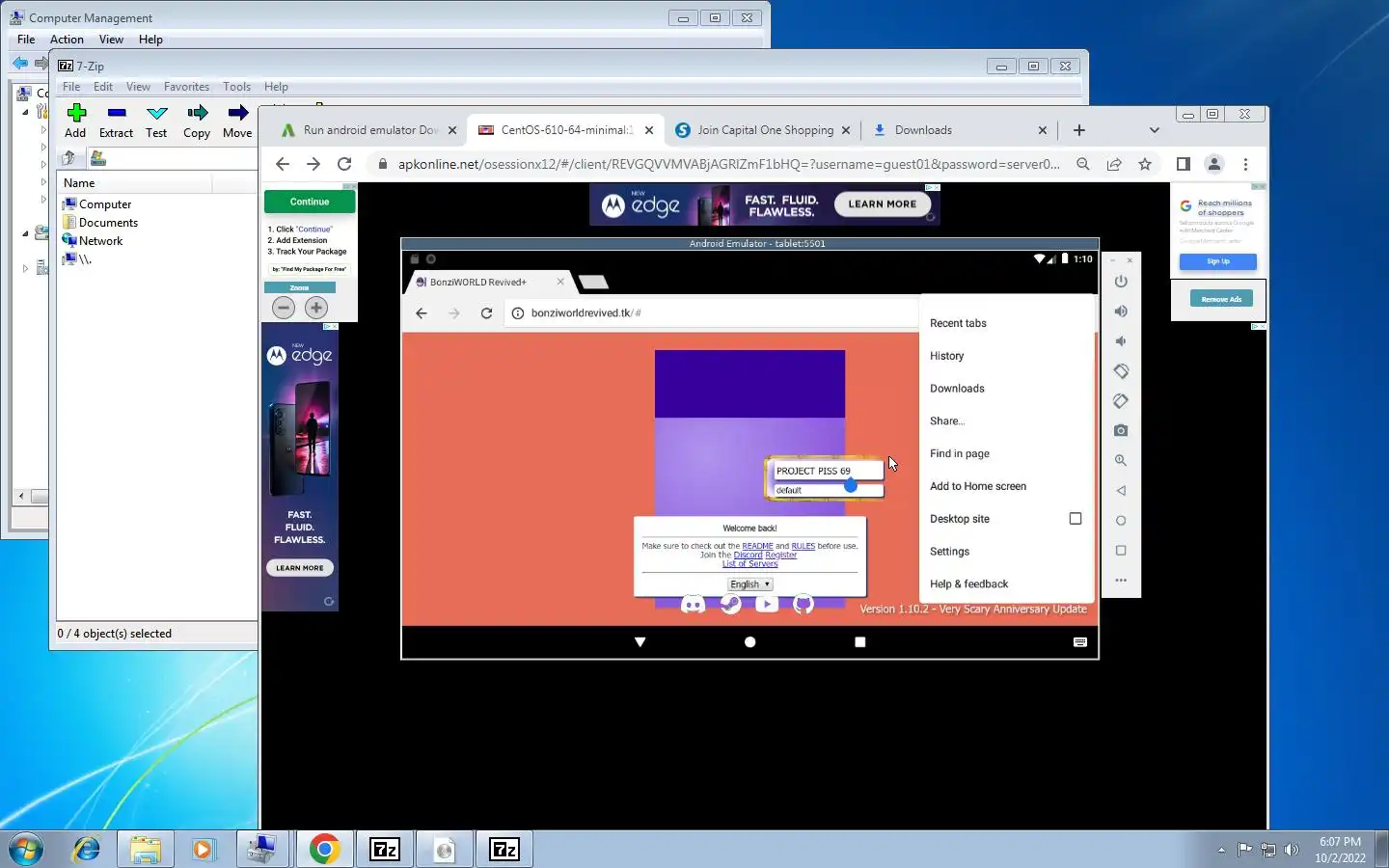The height and width of the screenshot is (868, 1389).
Task: Click the site info icon before bonziworldrevived.tk
Action: [x=518, y=312]
